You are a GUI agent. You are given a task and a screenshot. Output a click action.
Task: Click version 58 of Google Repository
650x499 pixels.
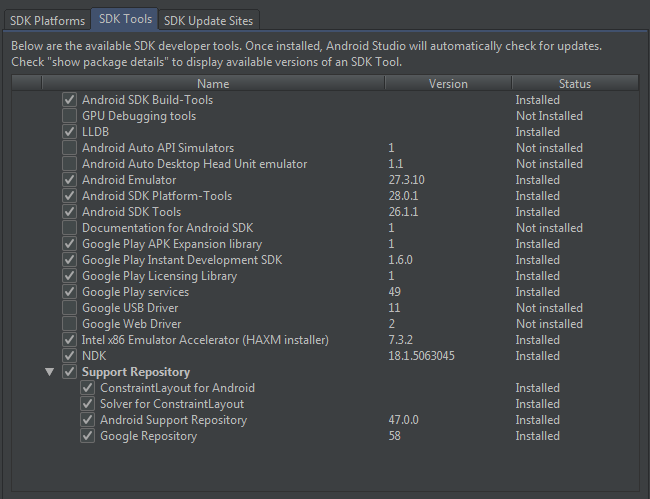tap(395, 436)
